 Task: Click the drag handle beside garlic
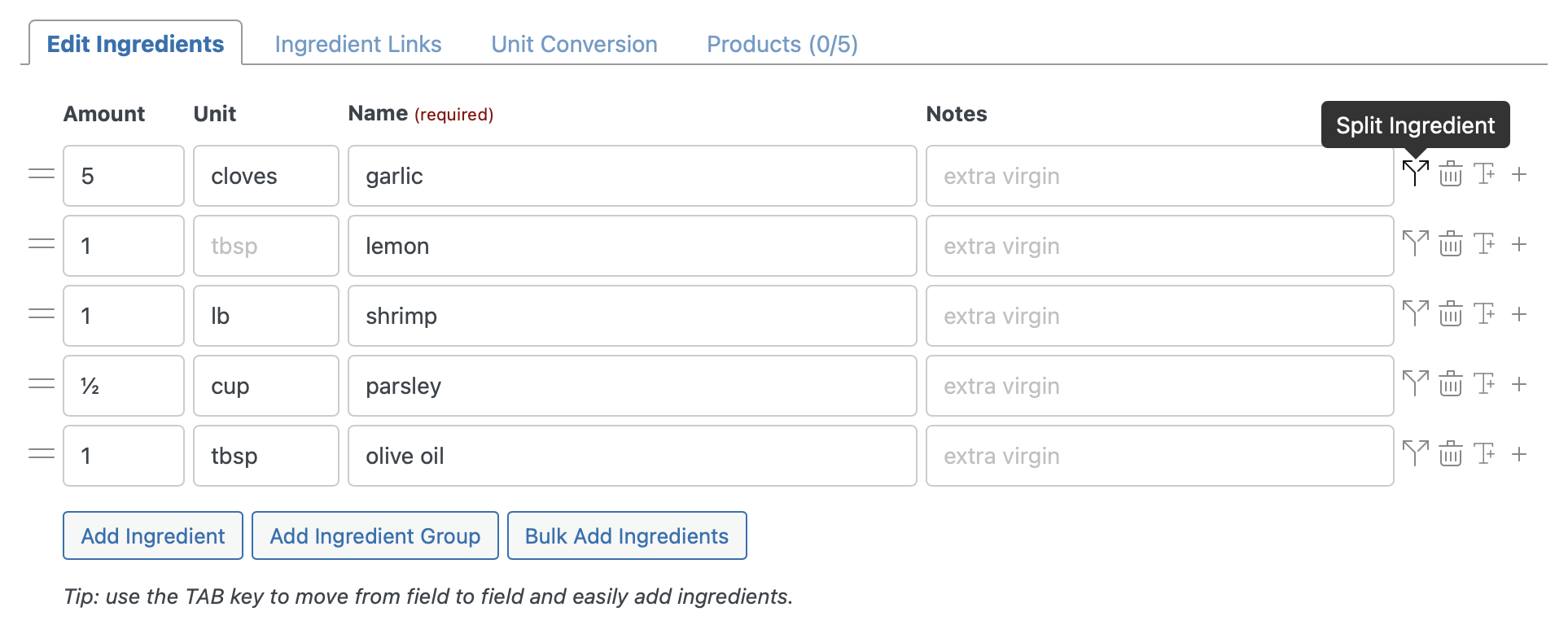(42, 174)
